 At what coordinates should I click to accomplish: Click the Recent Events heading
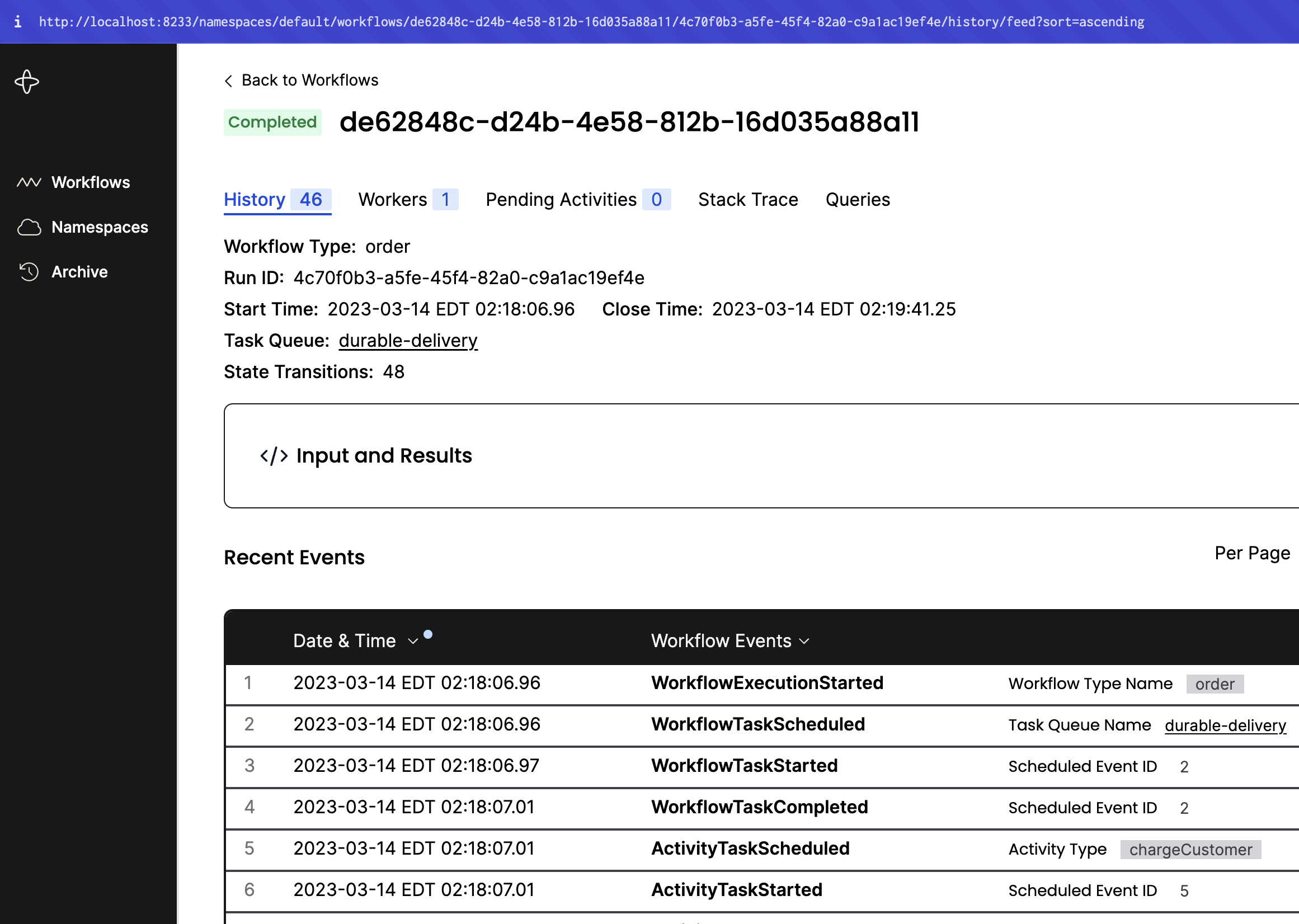click(294, 557)
